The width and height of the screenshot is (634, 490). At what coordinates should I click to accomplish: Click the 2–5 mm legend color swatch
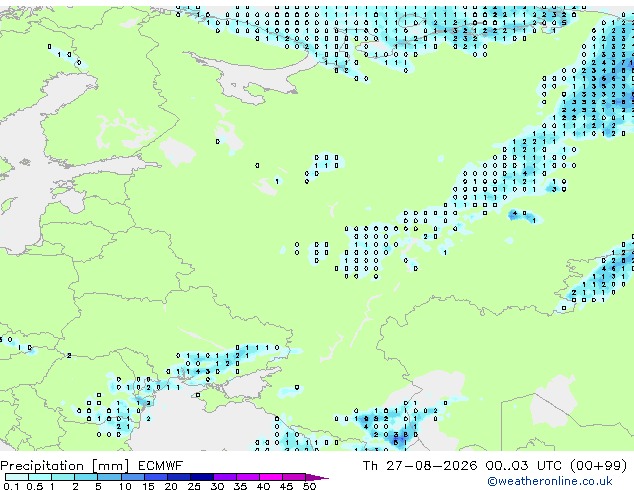pyautogui.click(x=86, y=477)
